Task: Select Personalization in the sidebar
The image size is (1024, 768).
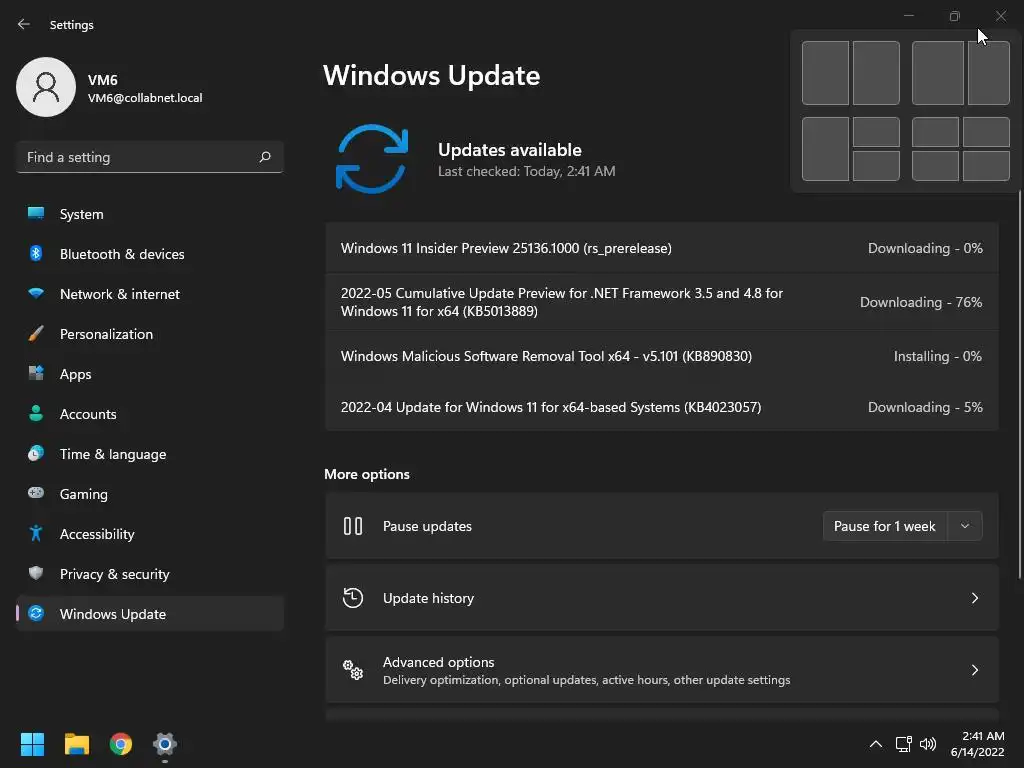Action: click(x=150, y=334)
